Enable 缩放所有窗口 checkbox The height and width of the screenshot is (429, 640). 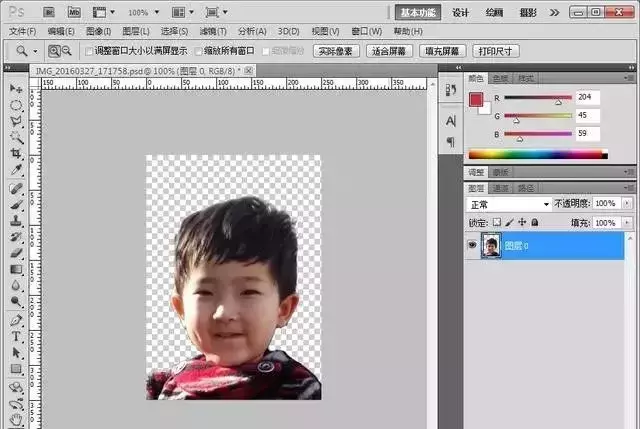[198, 51]
